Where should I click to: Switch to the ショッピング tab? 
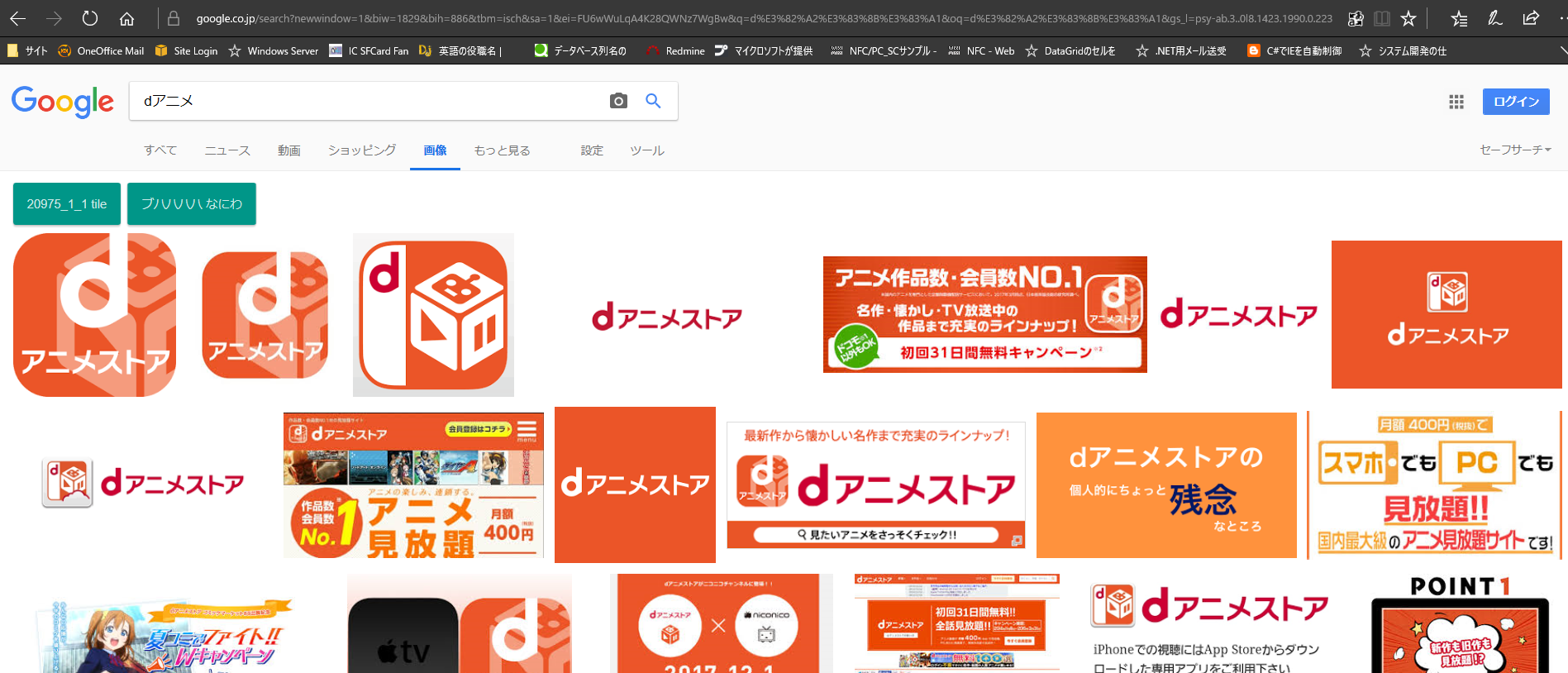(362, 150)
